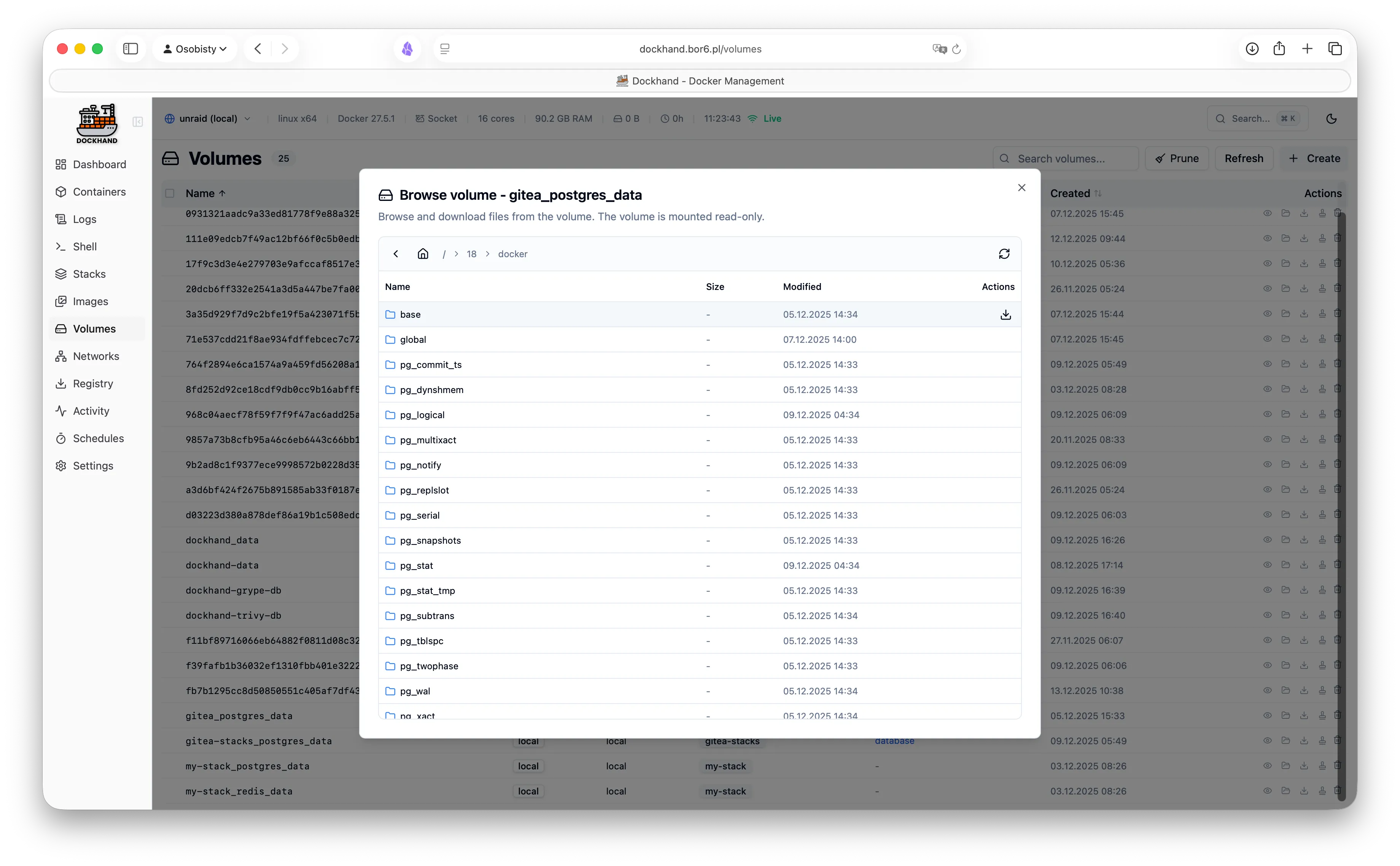This screenshot has height=866, width=1400.
Task: Open the Osobisty profile dropdown
Action: pos(195,49)
